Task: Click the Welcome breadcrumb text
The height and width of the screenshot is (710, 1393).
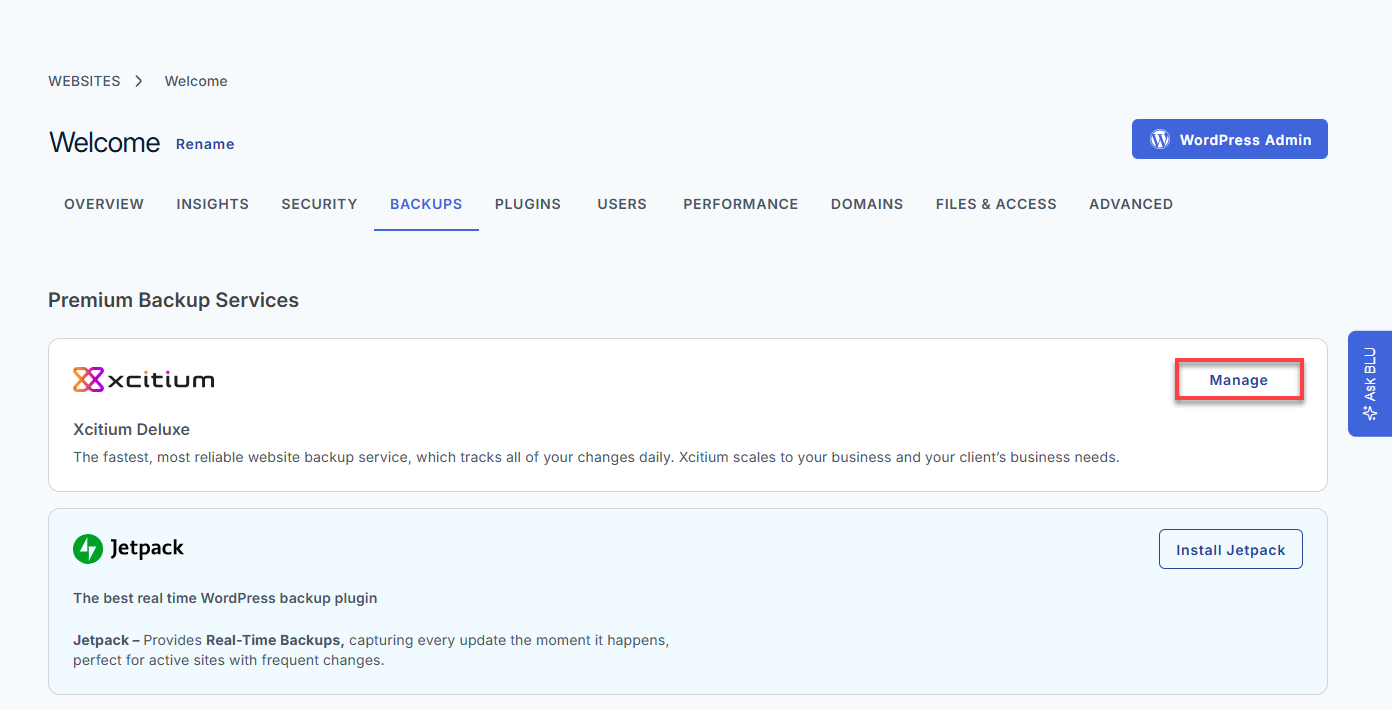Action: point(196,81)
